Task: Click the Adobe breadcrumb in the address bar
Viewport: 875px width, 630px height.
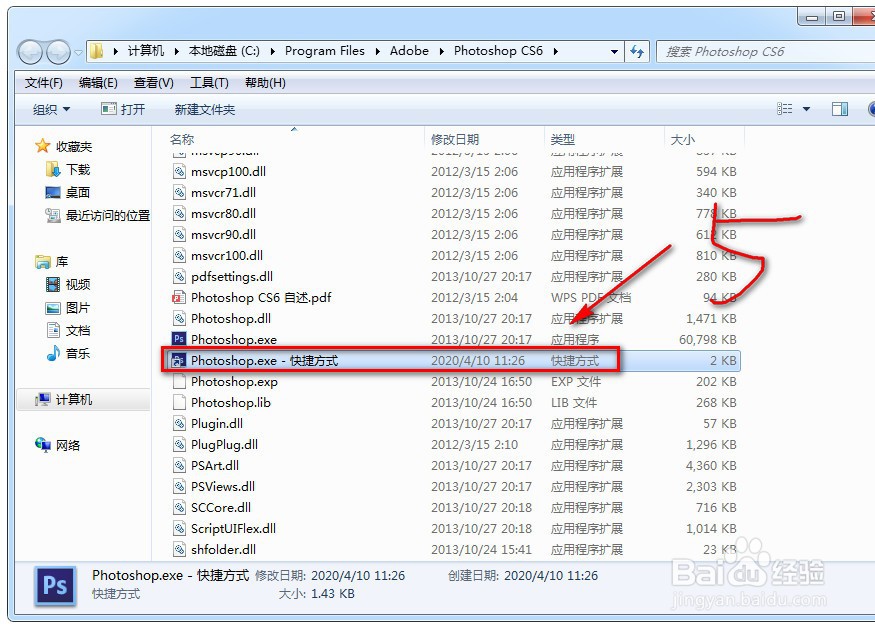Action: (x=409, y=51)
